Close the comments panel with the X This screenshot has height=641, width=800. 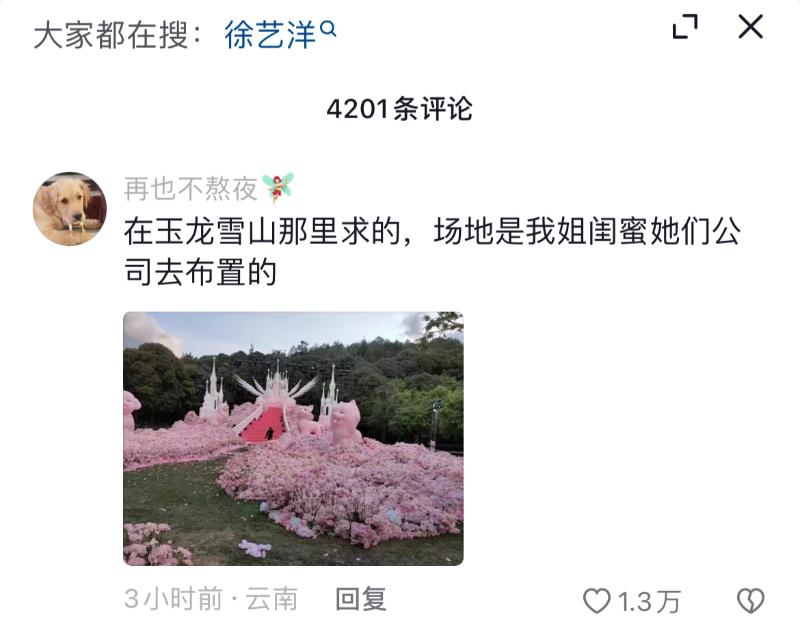751,27
